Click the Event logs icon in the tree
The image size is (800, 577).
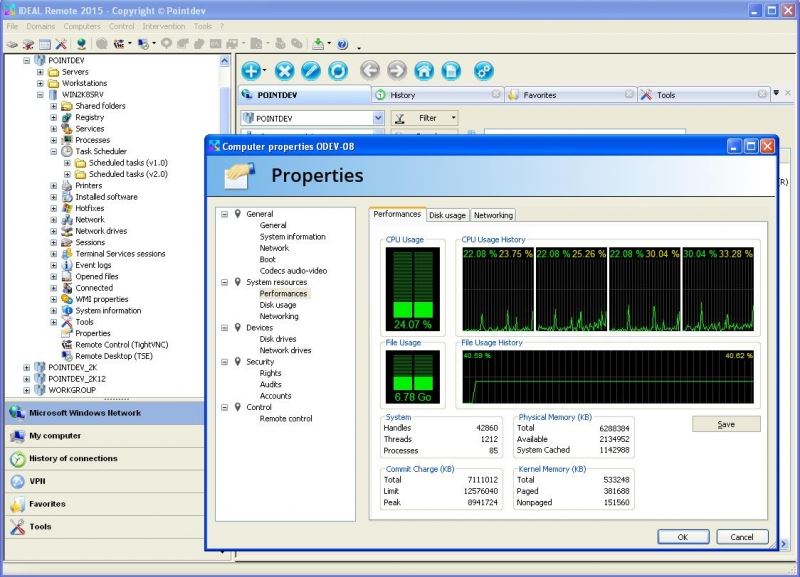67,265
